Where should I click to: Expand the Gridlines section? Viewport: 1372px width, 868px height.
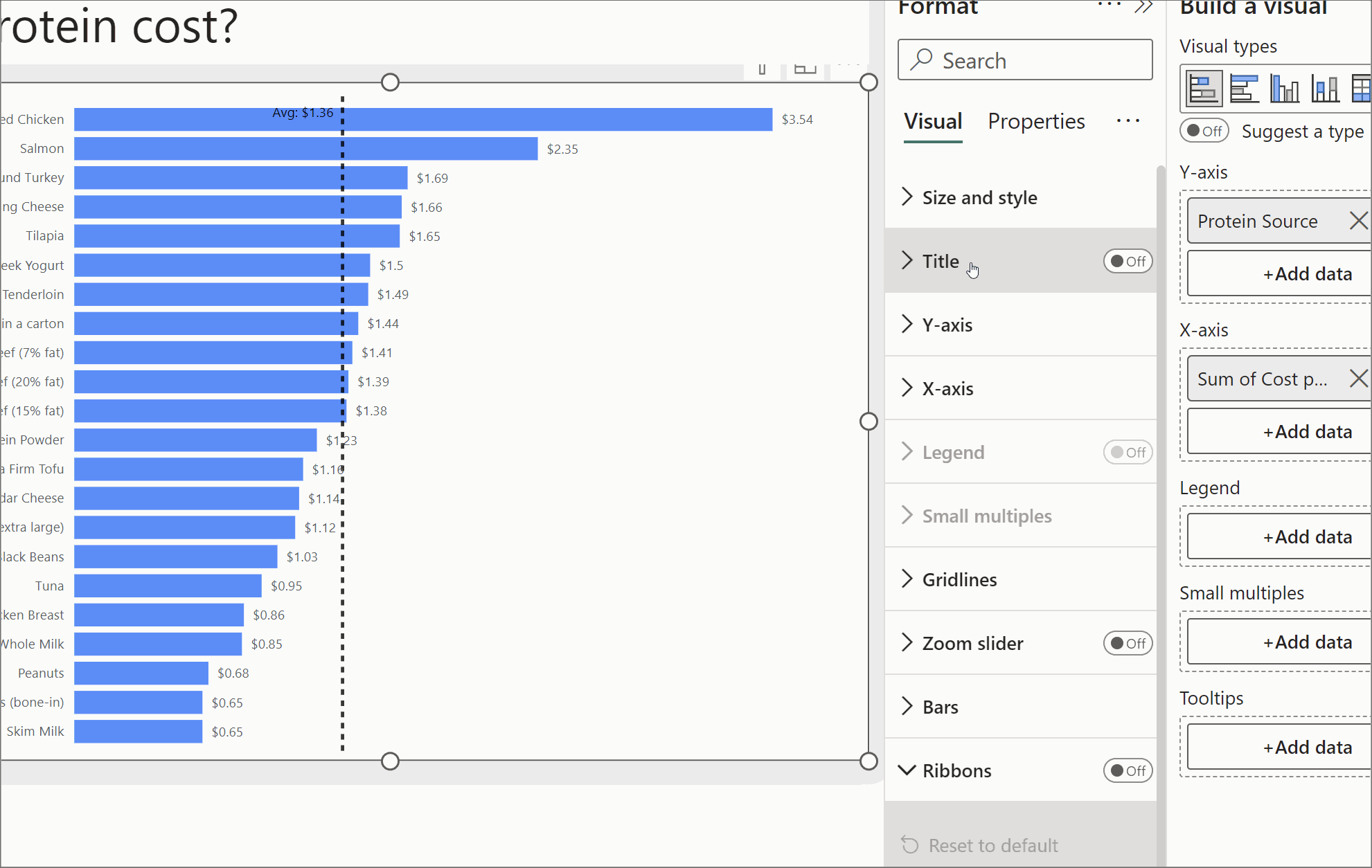(x=959, y=580)
